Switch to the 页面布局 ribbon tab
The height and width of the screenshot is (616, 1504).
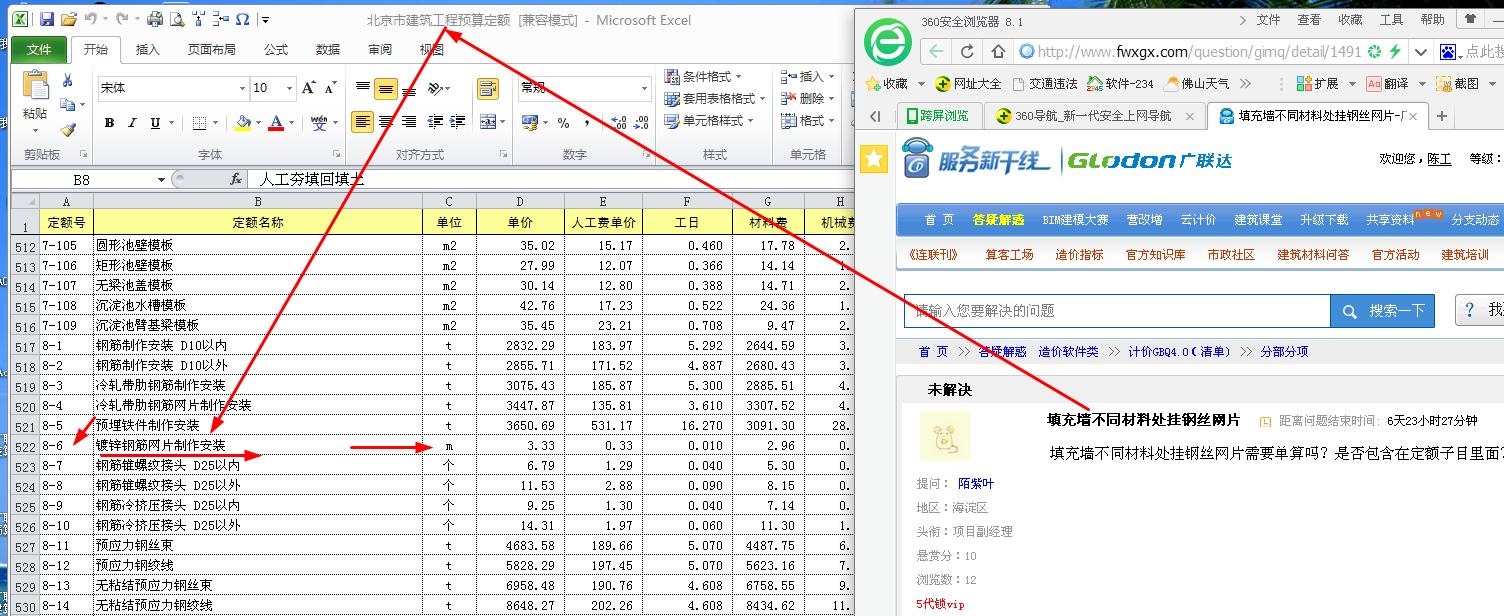click(x=212, y=49)
